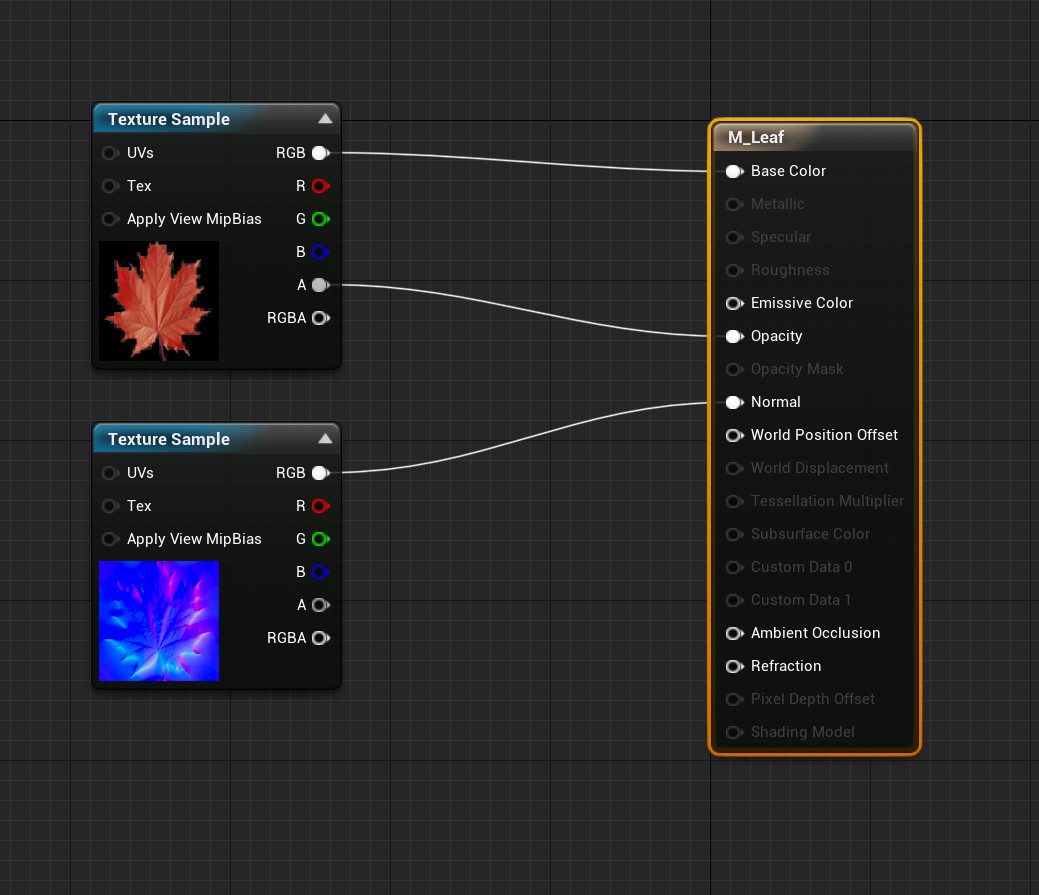Click the Alpha output pin of the top Texture Sample
The image size is (1039, 895).
point(320,285)
